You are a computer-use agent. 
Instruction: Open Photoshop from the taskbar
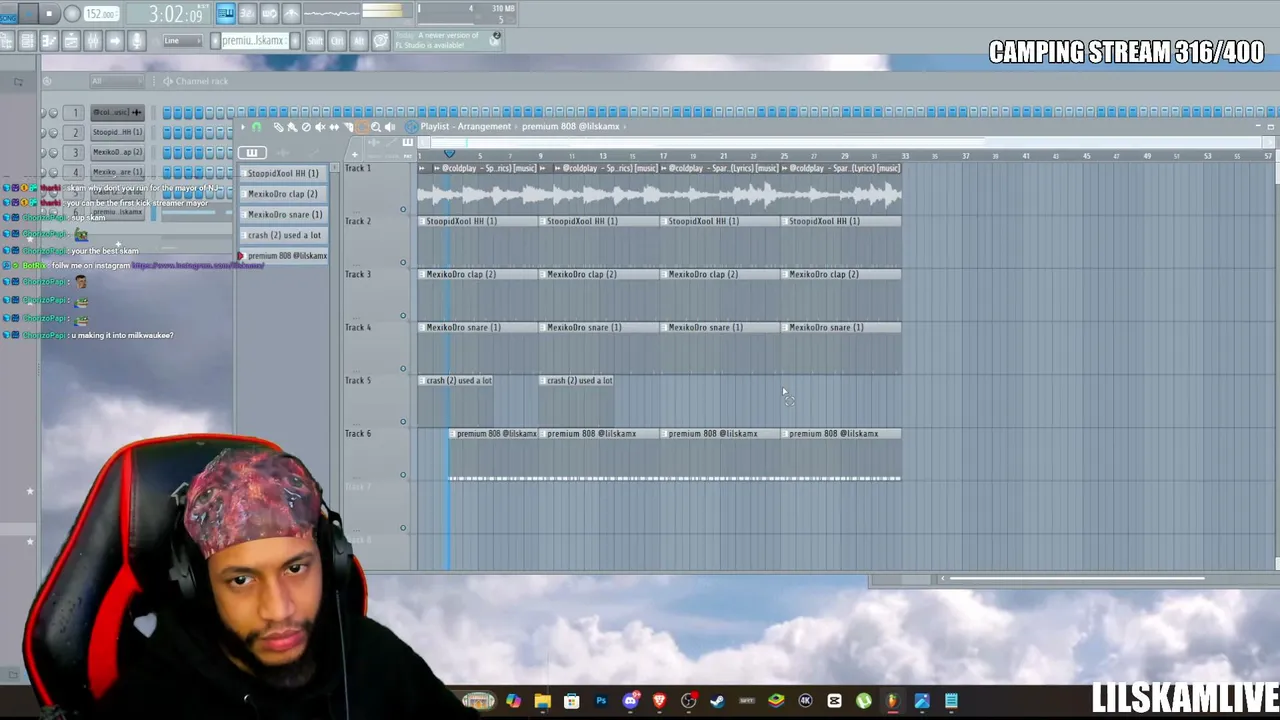[x=601, y=701]
